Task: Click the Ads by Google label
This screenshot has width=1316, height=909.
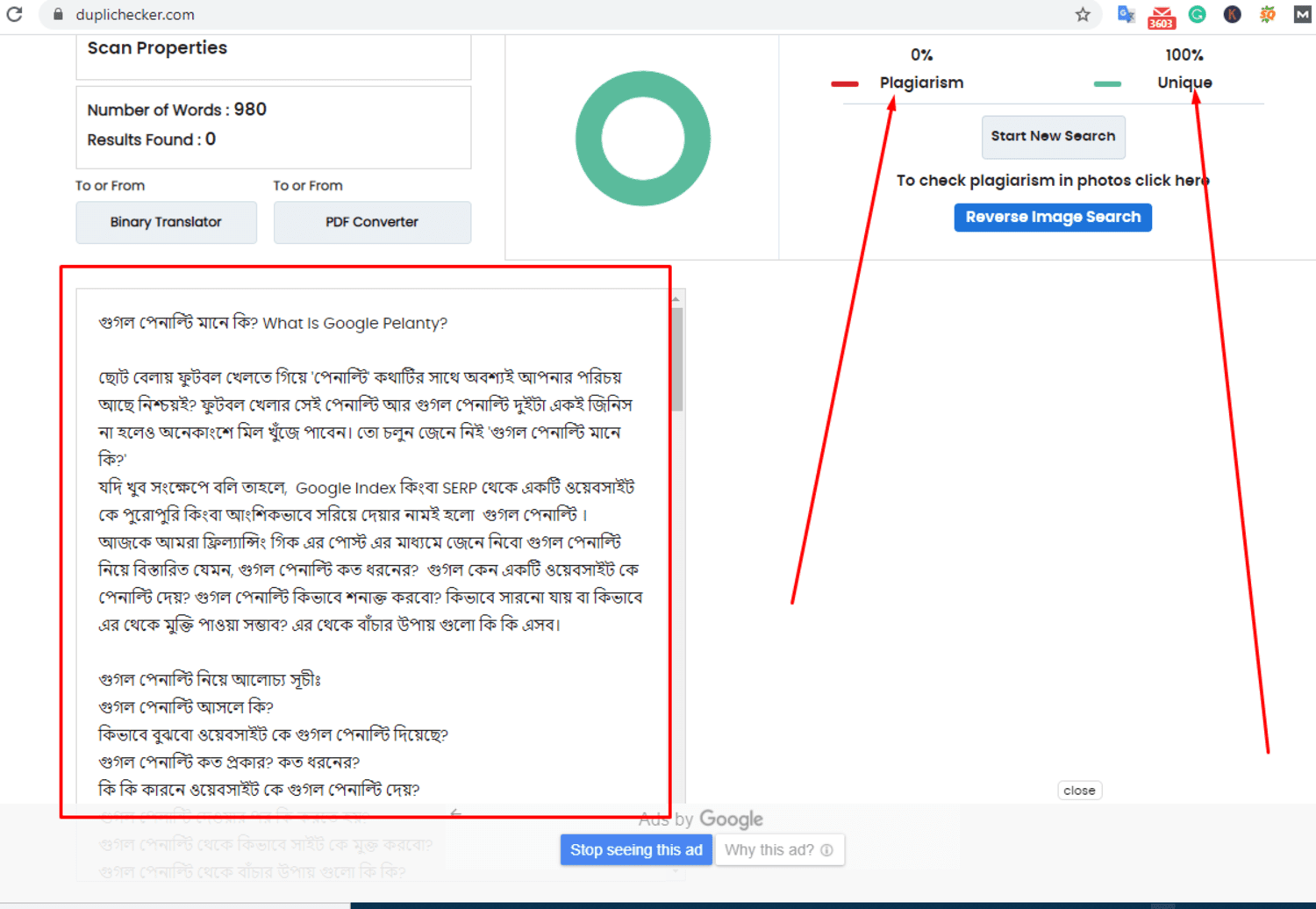Action: click(700, 820)
